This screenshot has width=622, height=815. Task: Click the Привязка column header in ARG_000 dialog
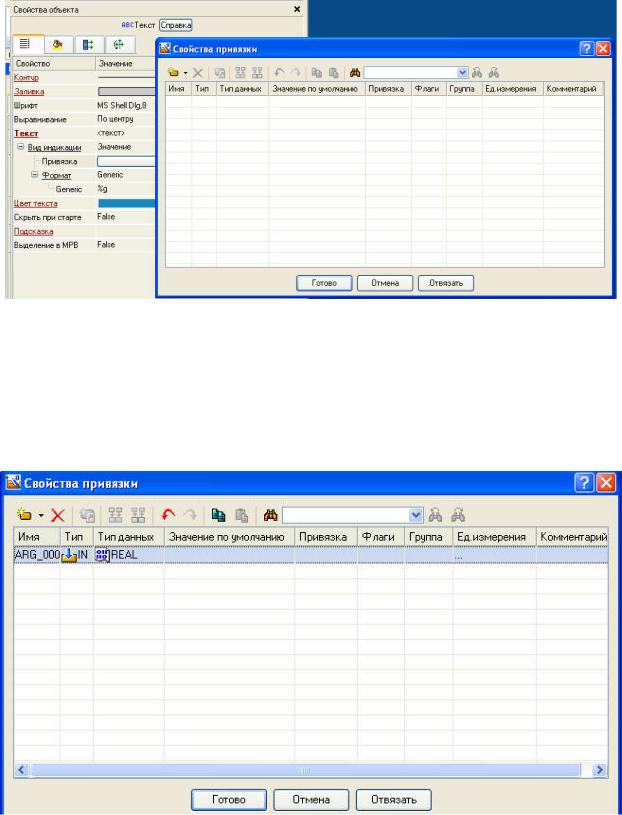(x=326, y=537)
